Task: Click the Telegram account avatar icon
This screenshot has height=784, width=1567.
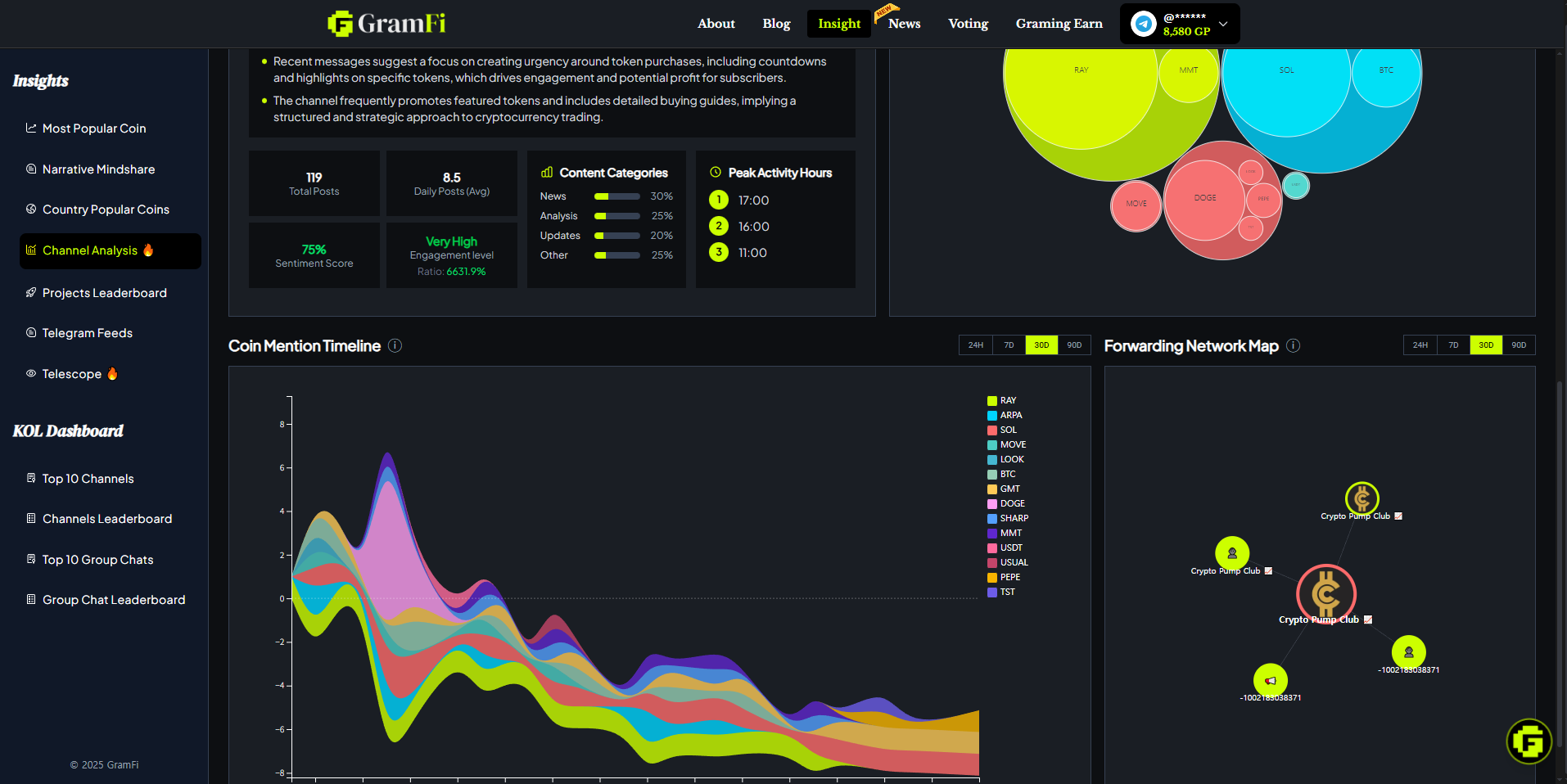Action: (1143, 24)
